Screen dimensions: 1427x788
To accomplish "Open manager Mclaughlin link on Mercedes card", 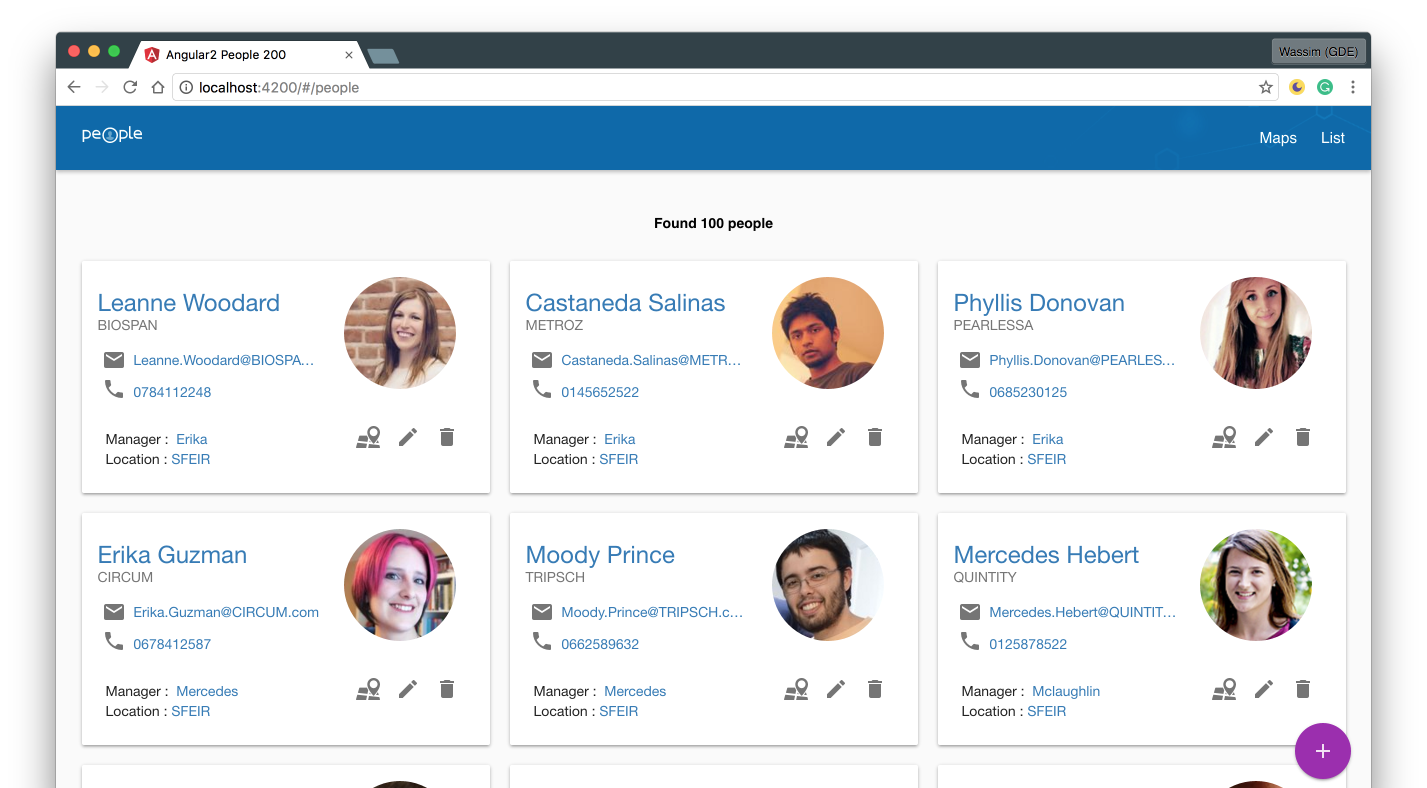I will [1066, 691].
